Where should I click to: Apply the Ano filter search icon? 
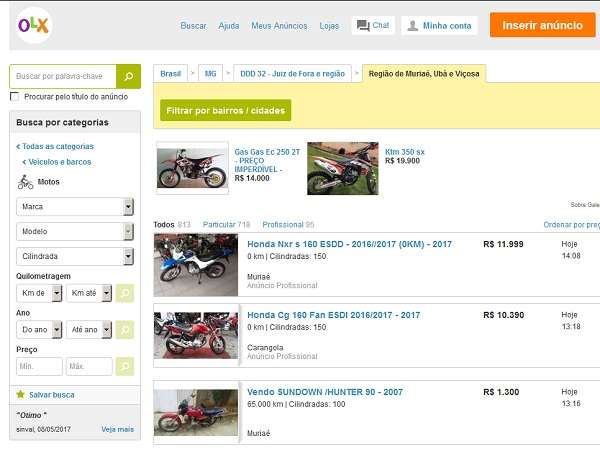click(x=125, y=329)
